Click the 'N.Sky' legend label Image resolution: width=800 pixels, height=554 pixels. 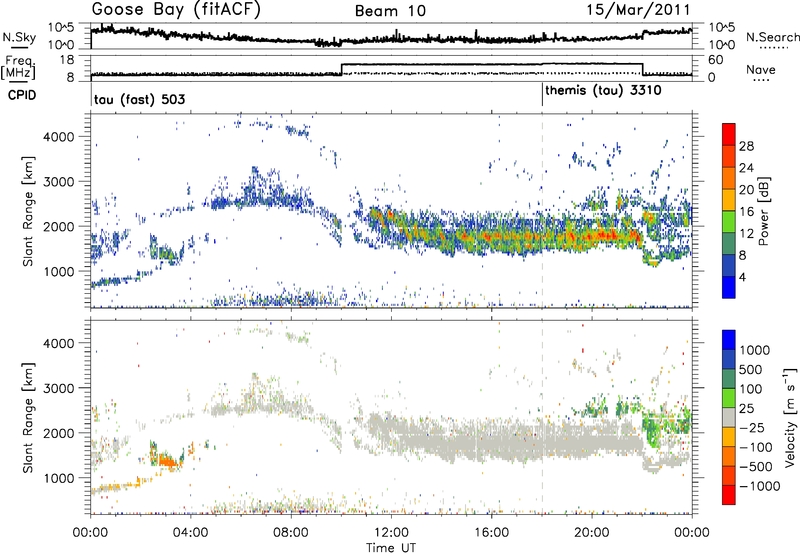click(19, 37)
